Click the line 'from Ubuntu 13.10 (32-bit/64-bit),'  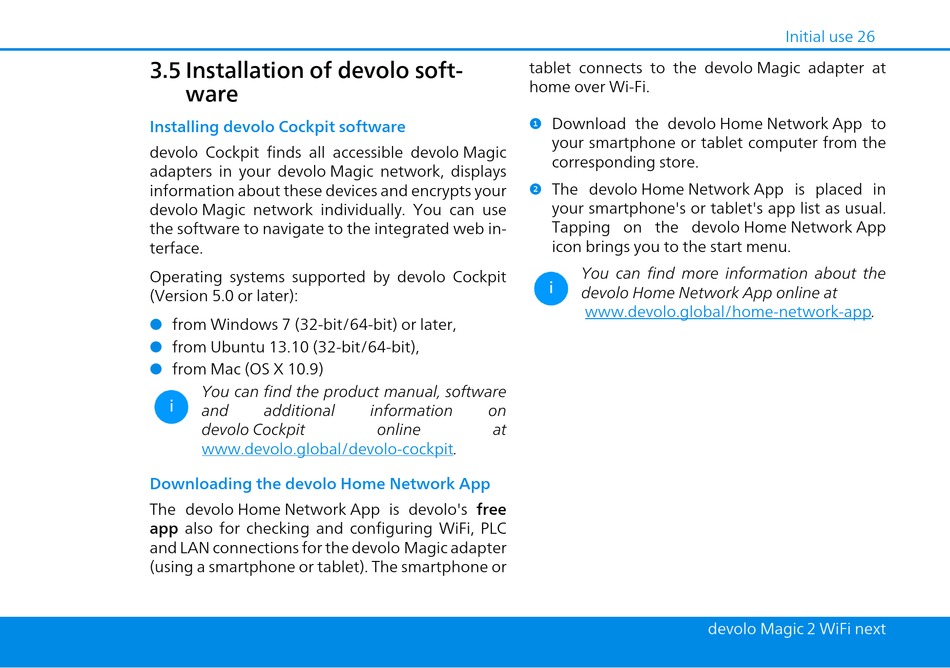[x=296, y=347]
